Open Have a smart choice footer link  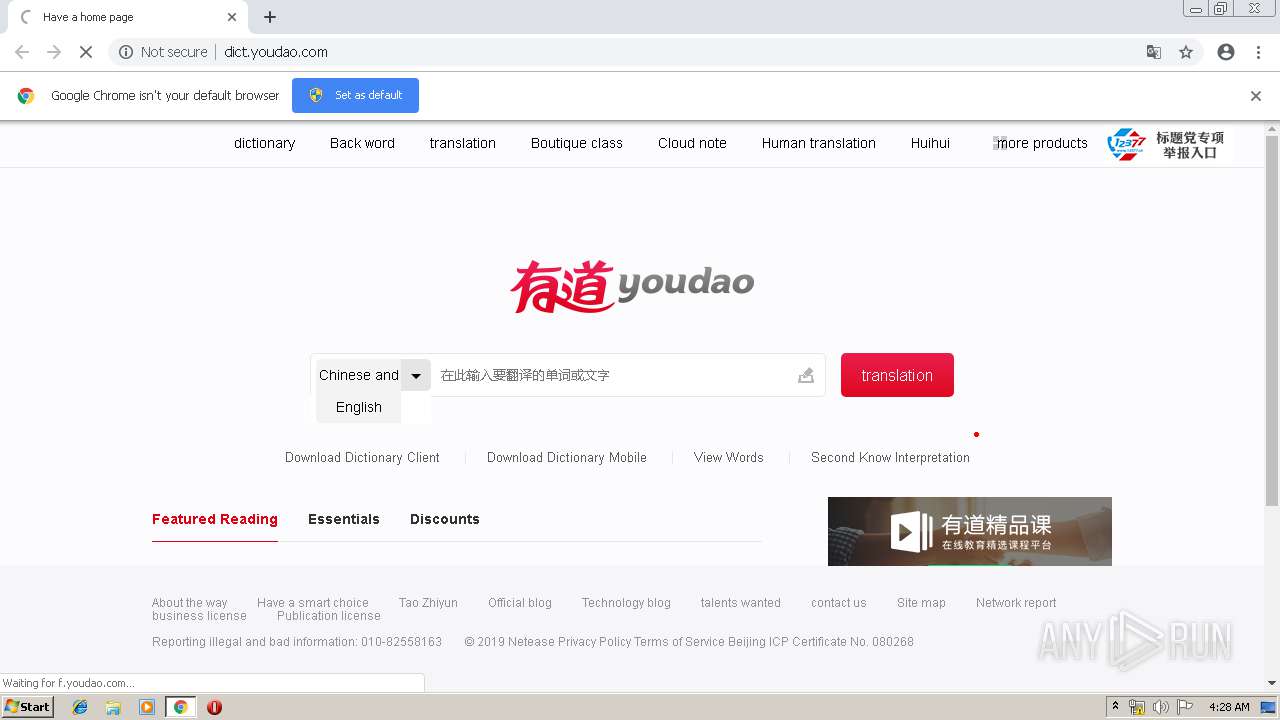313,603
